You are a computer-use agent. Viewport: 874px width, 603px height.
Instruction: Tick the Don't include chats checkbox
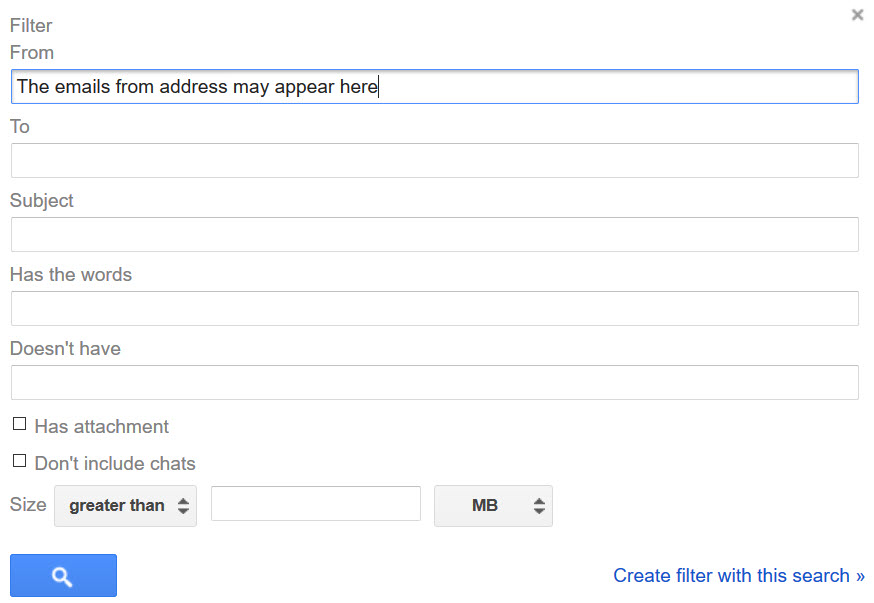pyautogui.click(x=19, y=461)
